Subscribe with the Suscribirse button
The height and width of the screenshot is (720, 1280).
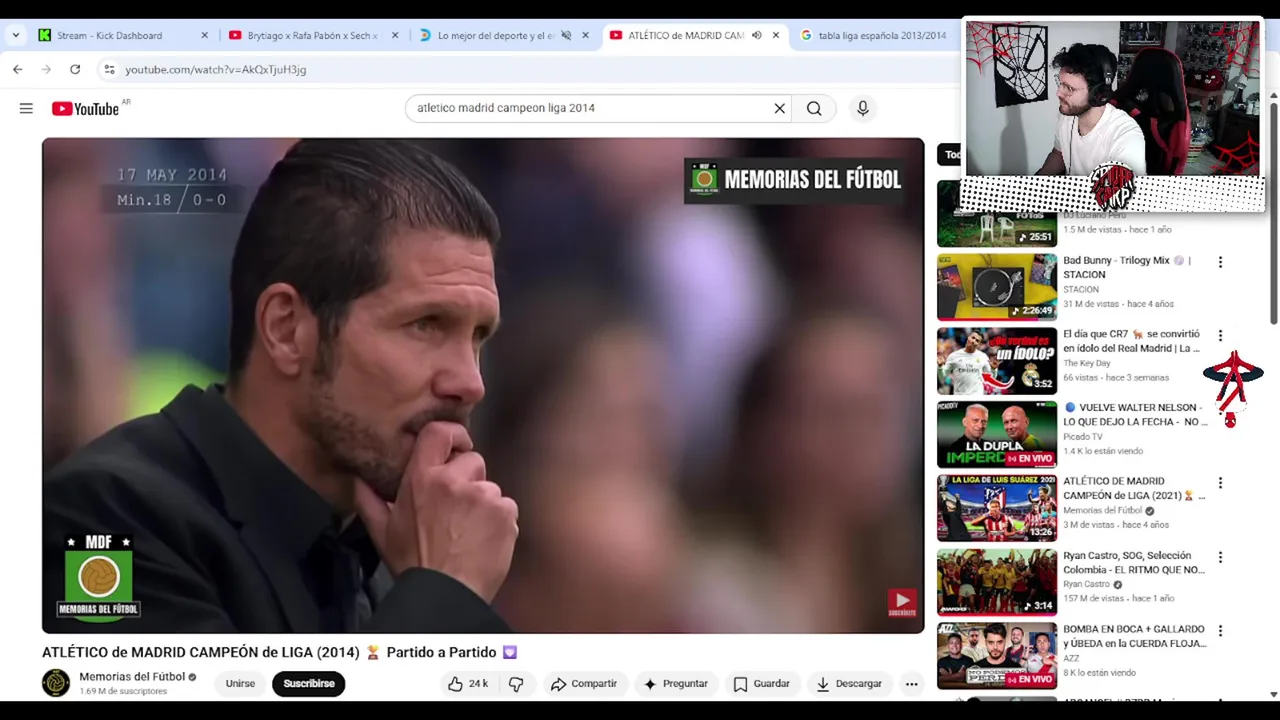click(309, 684)
